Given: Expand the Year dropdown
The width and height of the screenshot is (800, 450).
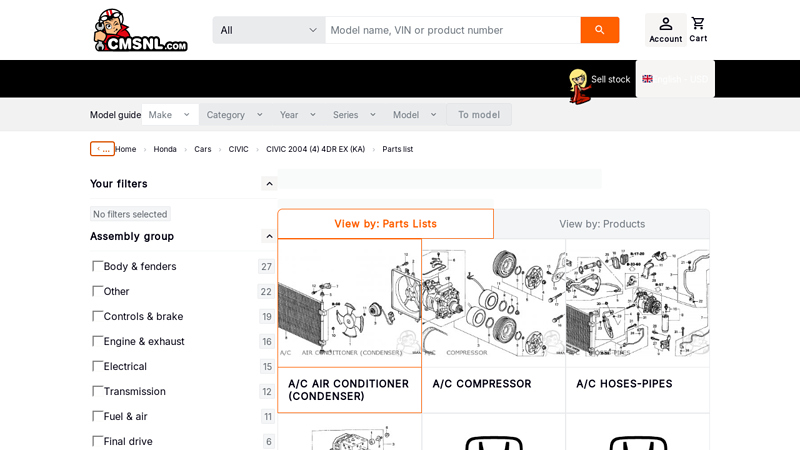Looking at the screenshot, I should [x=298, y=115].
